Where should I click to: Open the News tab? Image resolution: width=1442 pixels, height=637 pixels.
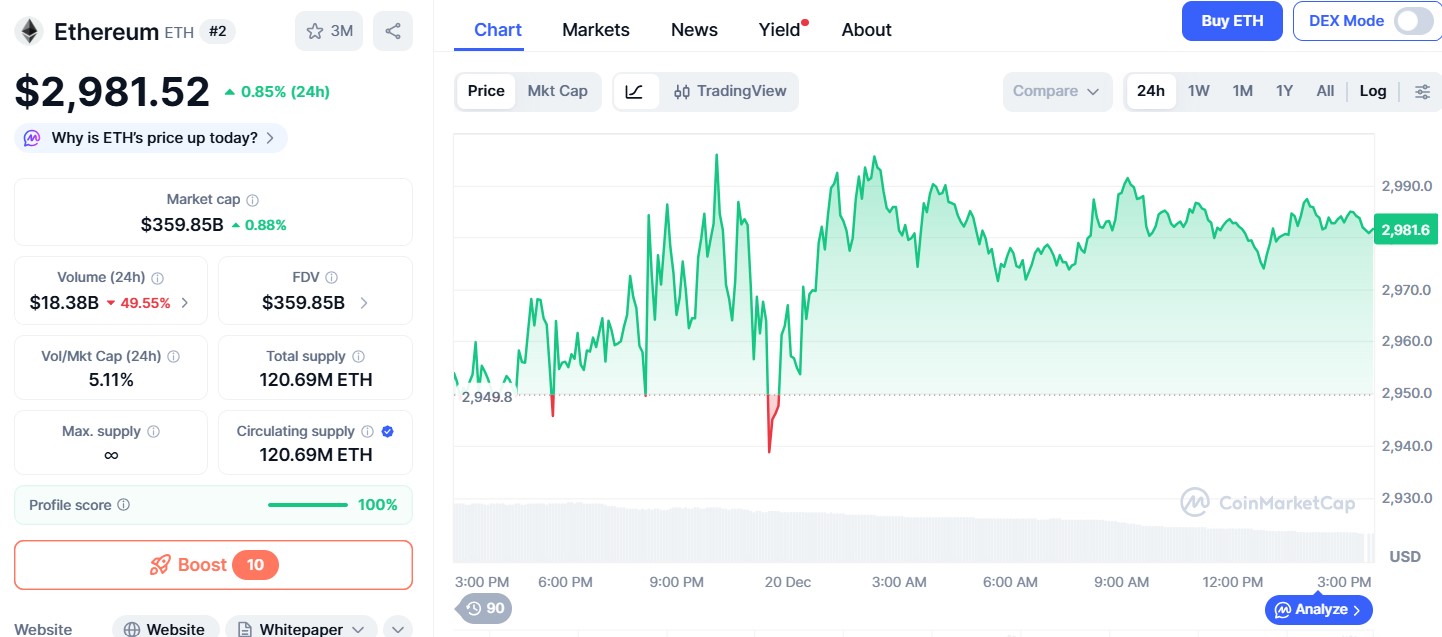coord(694,29)
